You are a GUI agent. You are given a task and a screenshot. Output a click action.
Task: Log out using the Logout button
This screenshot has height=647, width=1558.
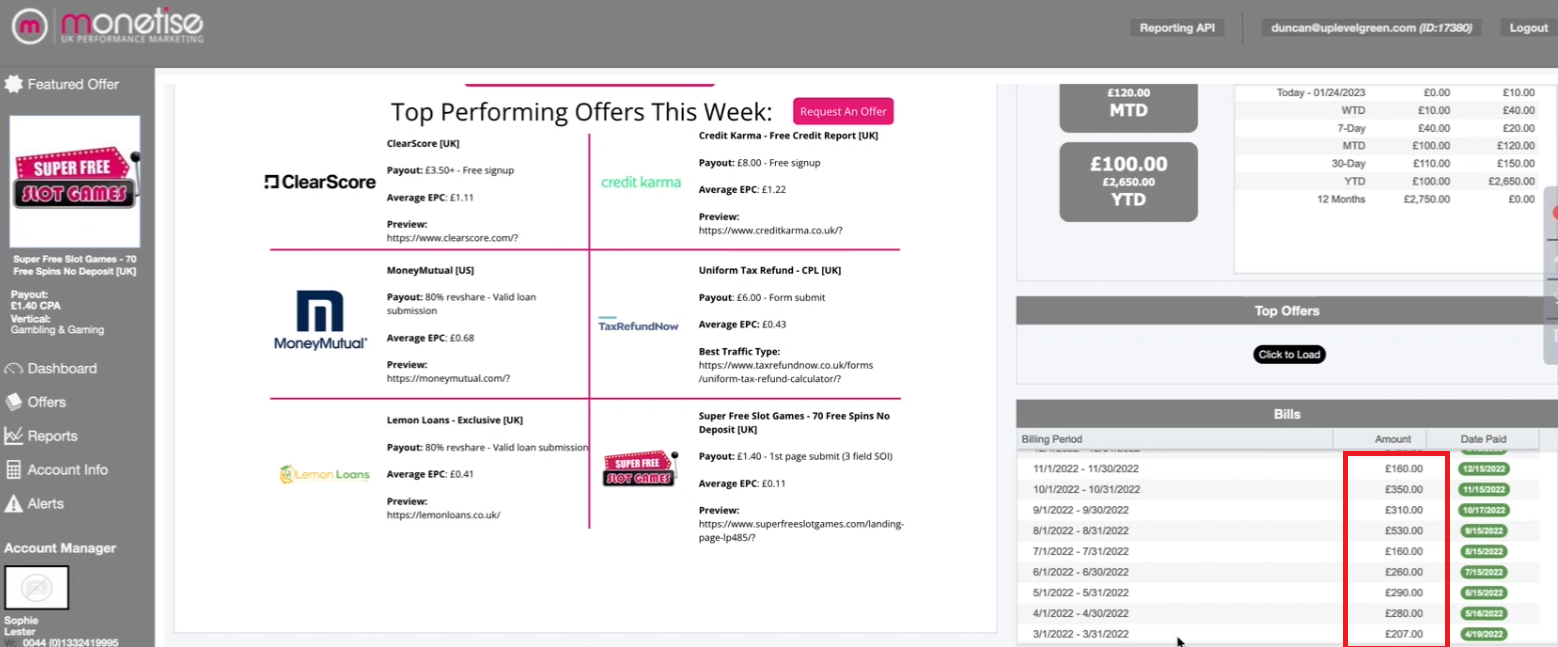[x=1528, y=28]
